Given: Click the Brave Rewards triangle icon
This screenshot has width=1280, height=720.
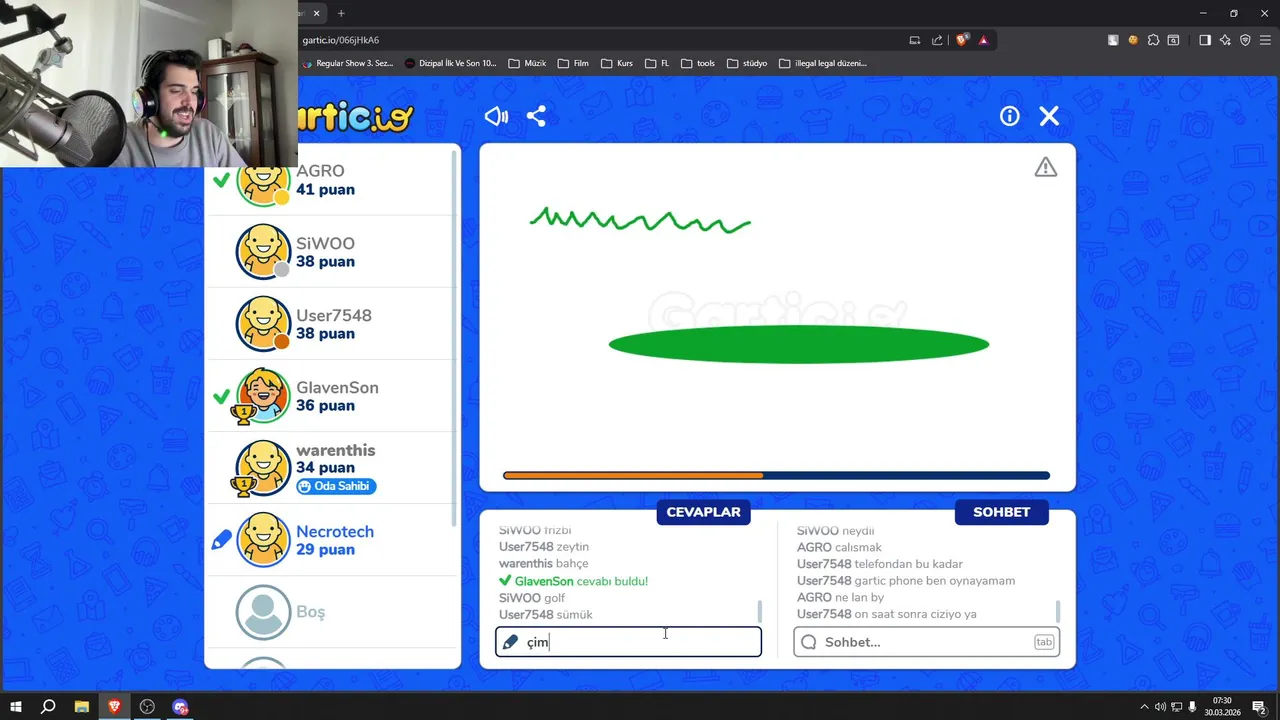Looking at the screenshot, I should click(984, 40).
